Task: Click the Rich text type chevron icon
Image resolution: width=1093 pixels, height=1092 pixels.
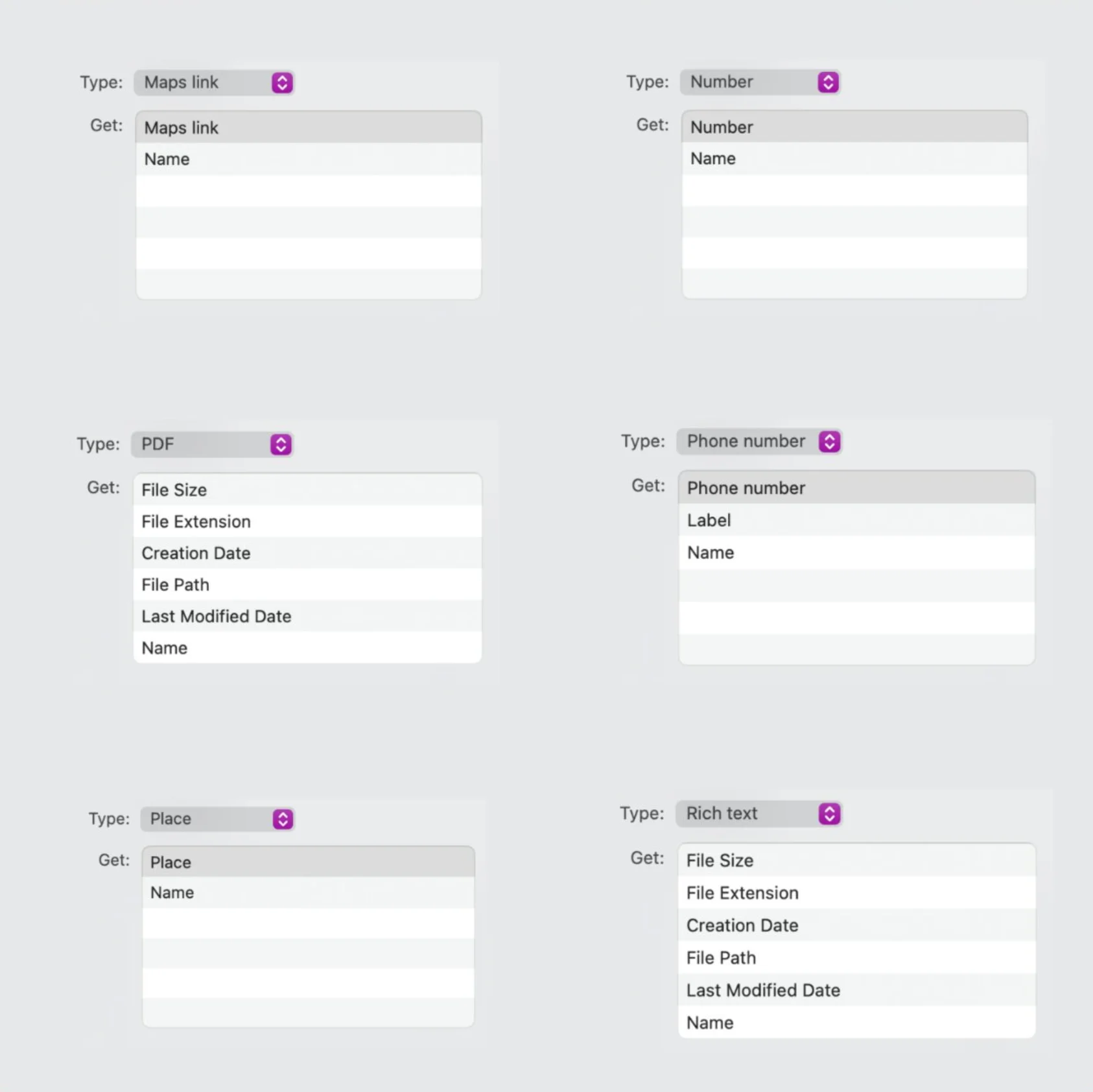Action: click(x=829, y=814)
